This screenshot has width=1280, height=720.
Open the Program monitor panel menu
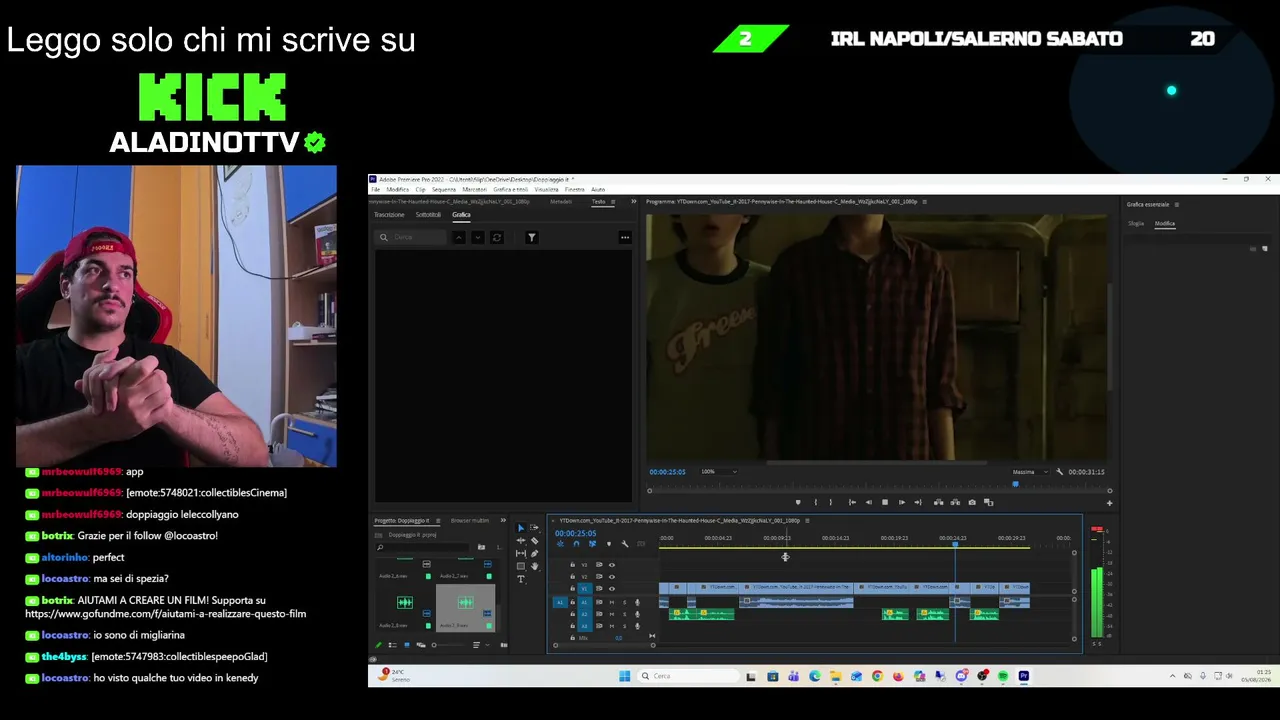coord(924,202)
